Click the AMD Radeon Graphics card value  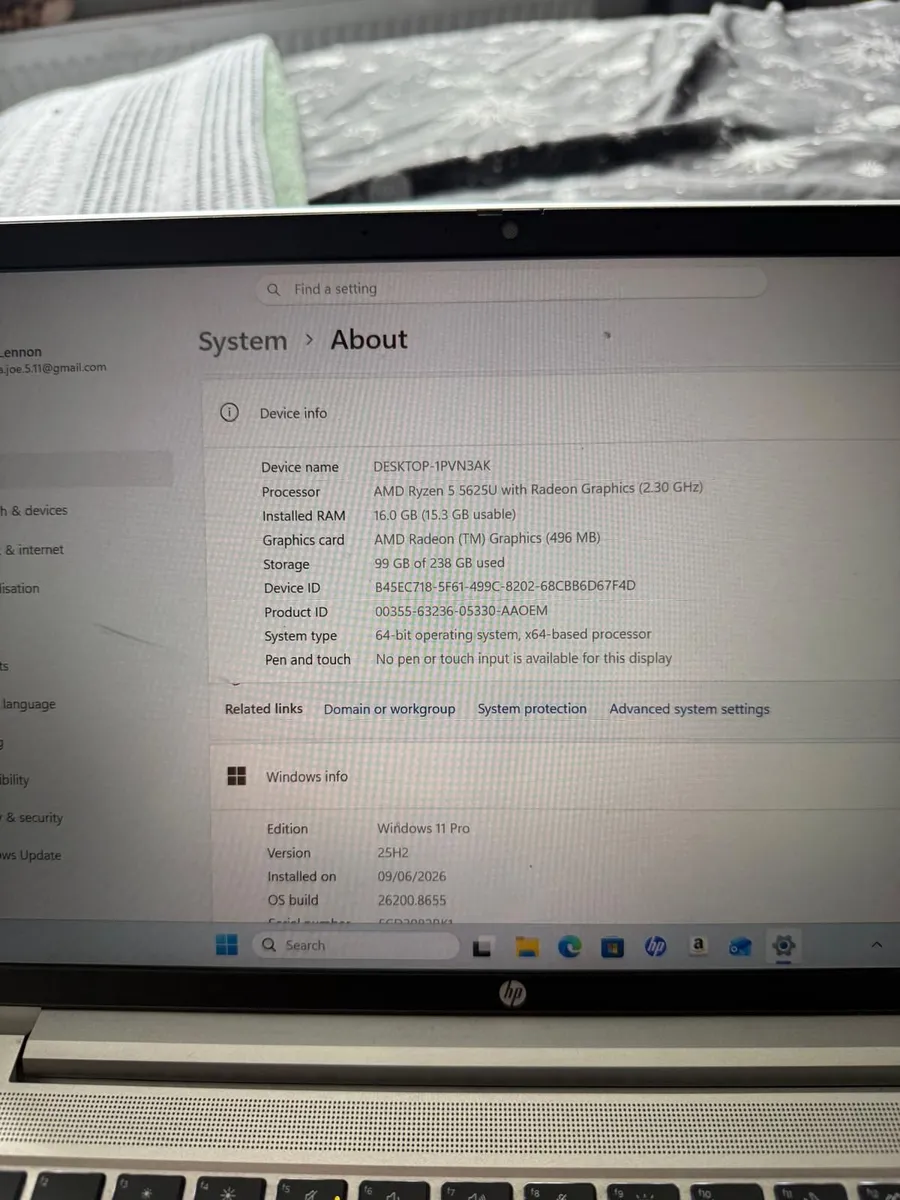pos(487,538)
